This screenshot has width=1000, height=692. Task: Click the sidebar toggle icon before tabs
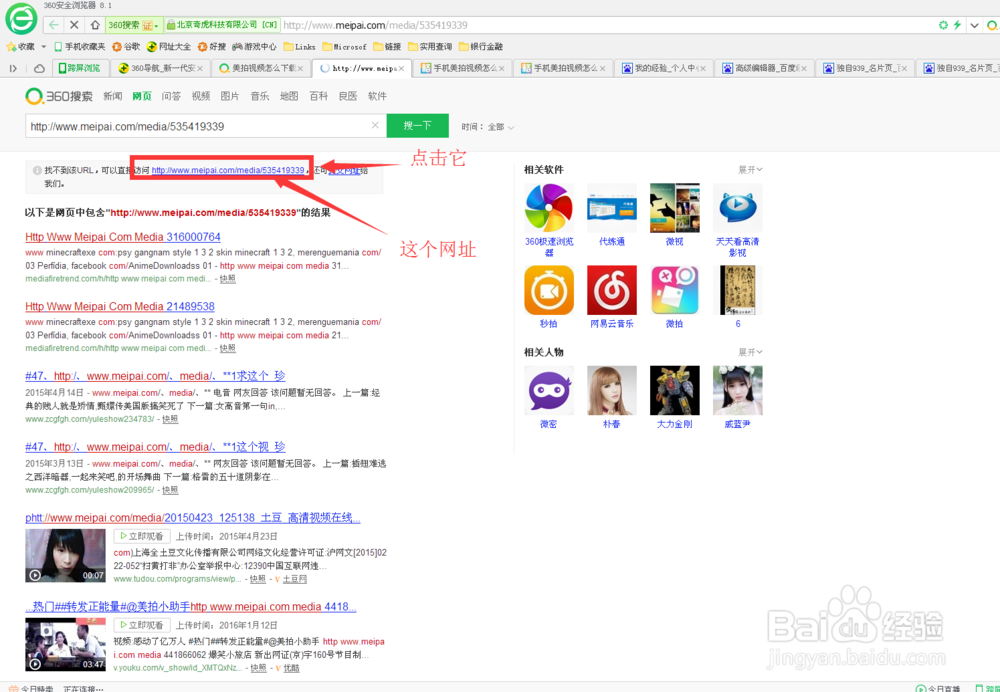point(13,68)
